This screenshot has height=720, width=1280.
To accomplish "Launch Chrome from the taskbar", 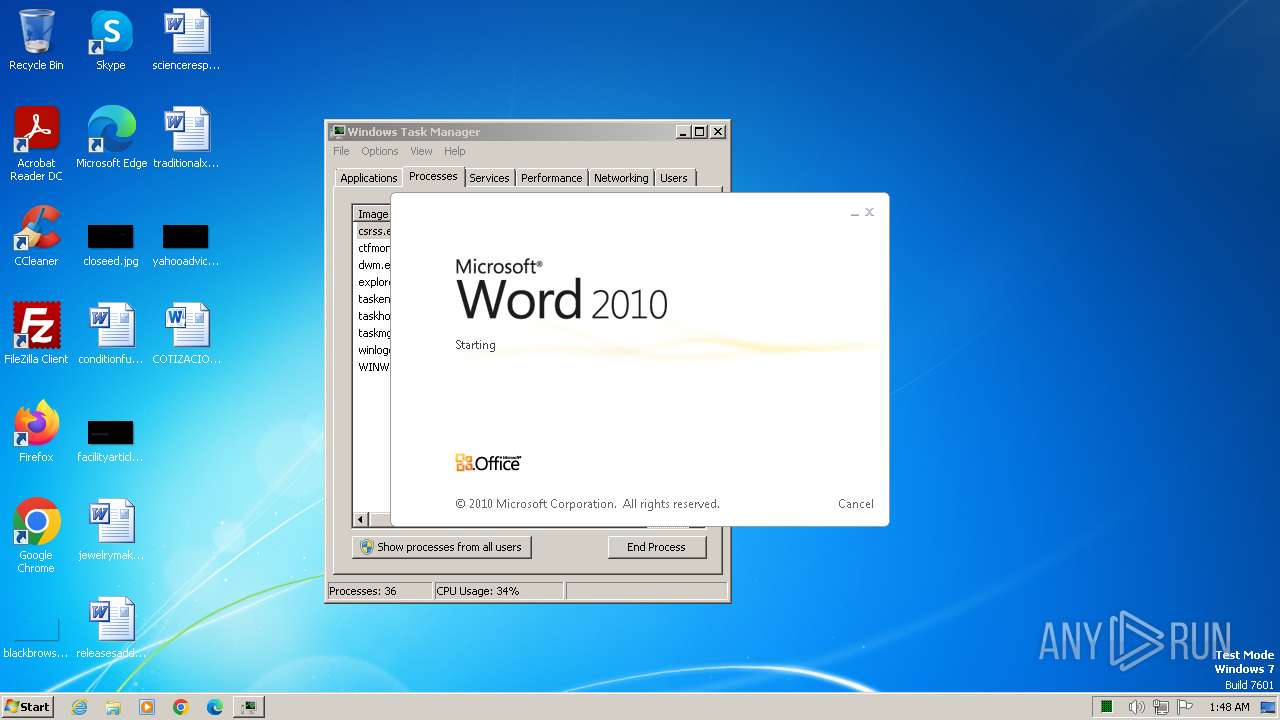I will 181,707.
